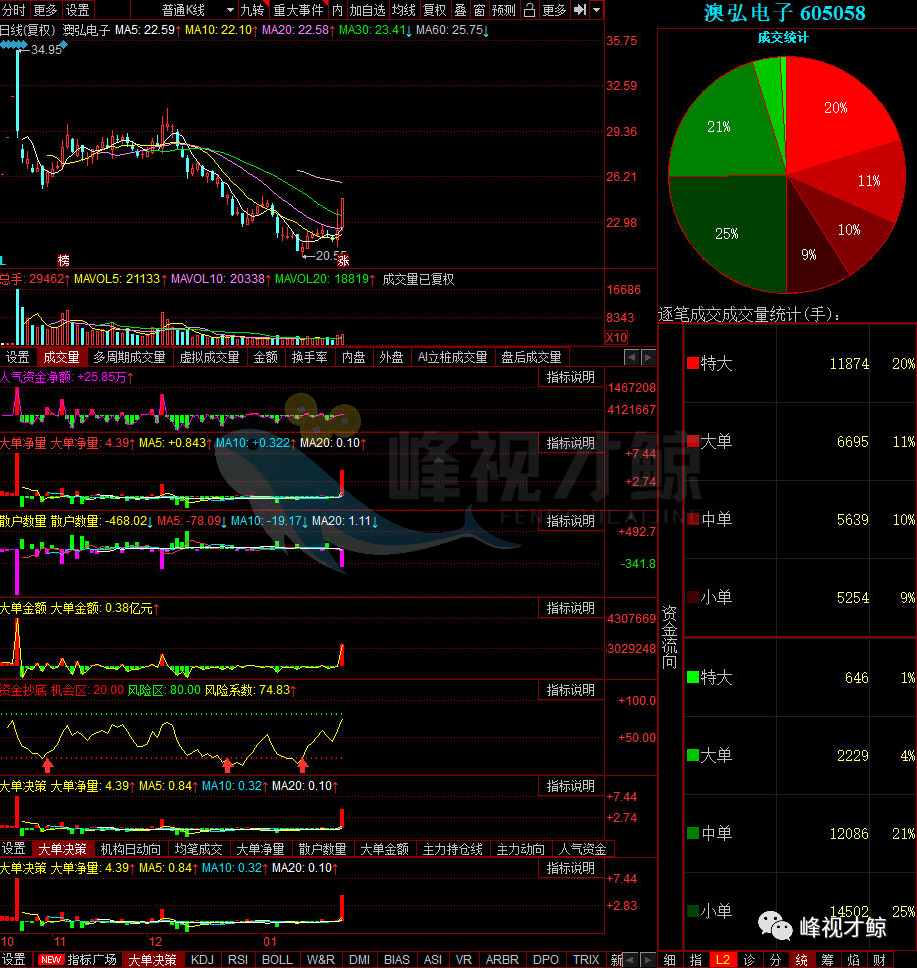Click the 焰 flame icon
Image resolution: width=917 pixels, height=968 pixels.
(x=853, y=960)
